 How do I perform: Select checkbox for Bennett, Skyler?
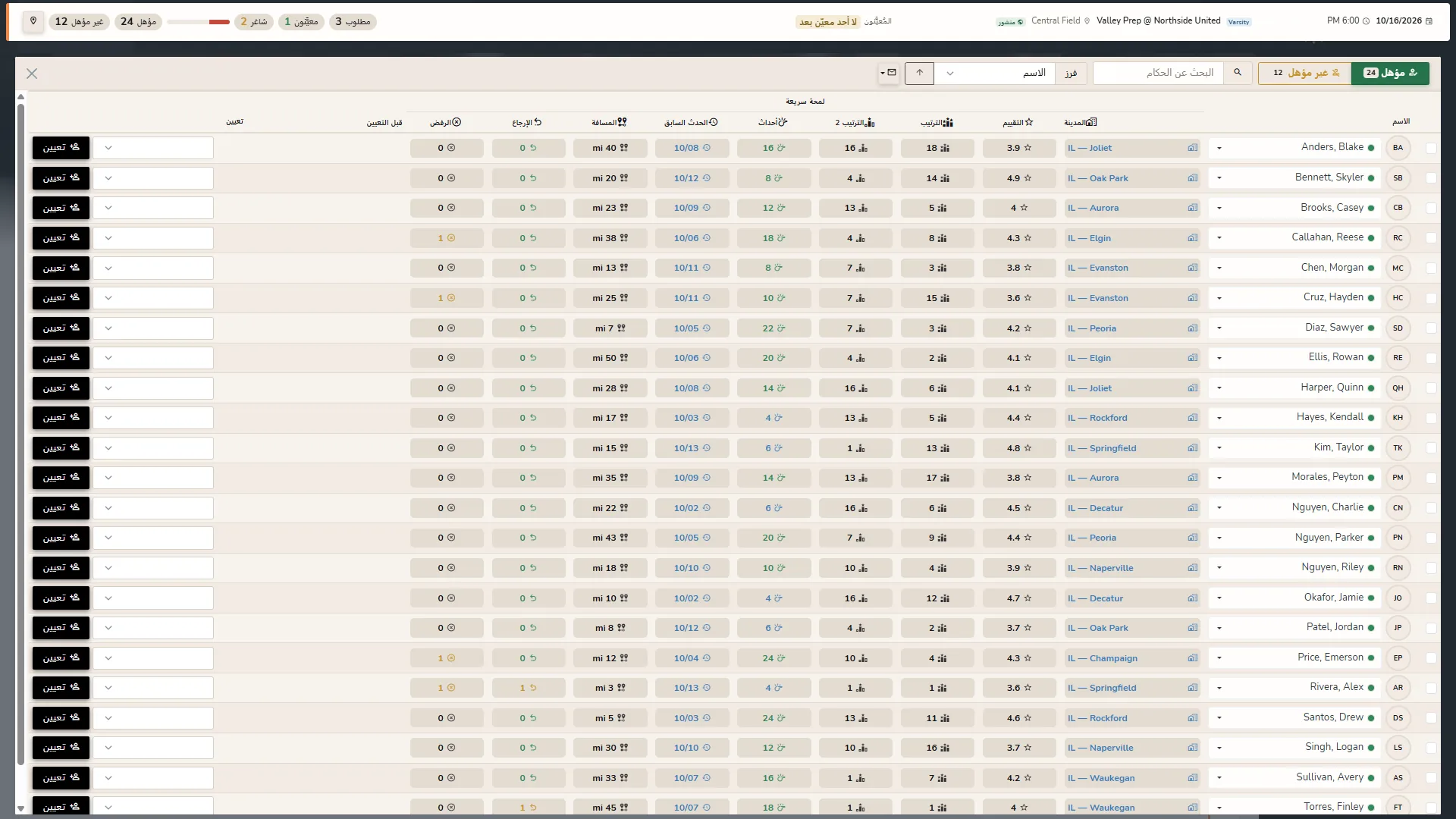tap(1431, 178)
